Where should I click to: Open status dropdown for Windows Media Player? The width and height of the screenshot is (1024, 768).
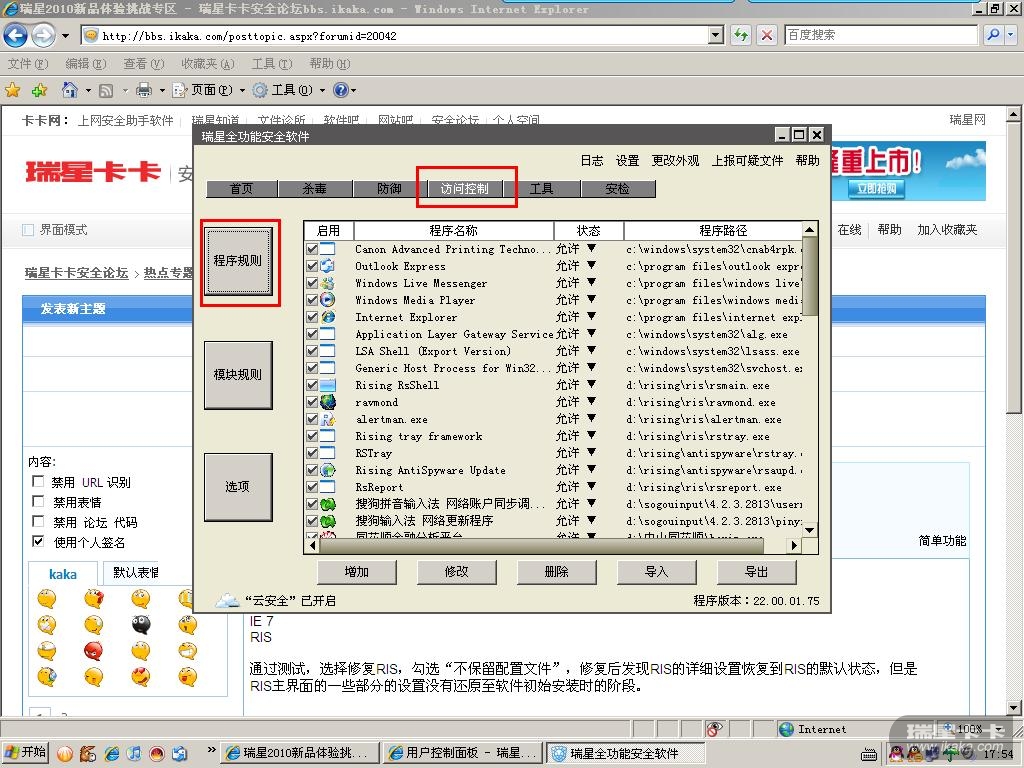click(591, 299)
